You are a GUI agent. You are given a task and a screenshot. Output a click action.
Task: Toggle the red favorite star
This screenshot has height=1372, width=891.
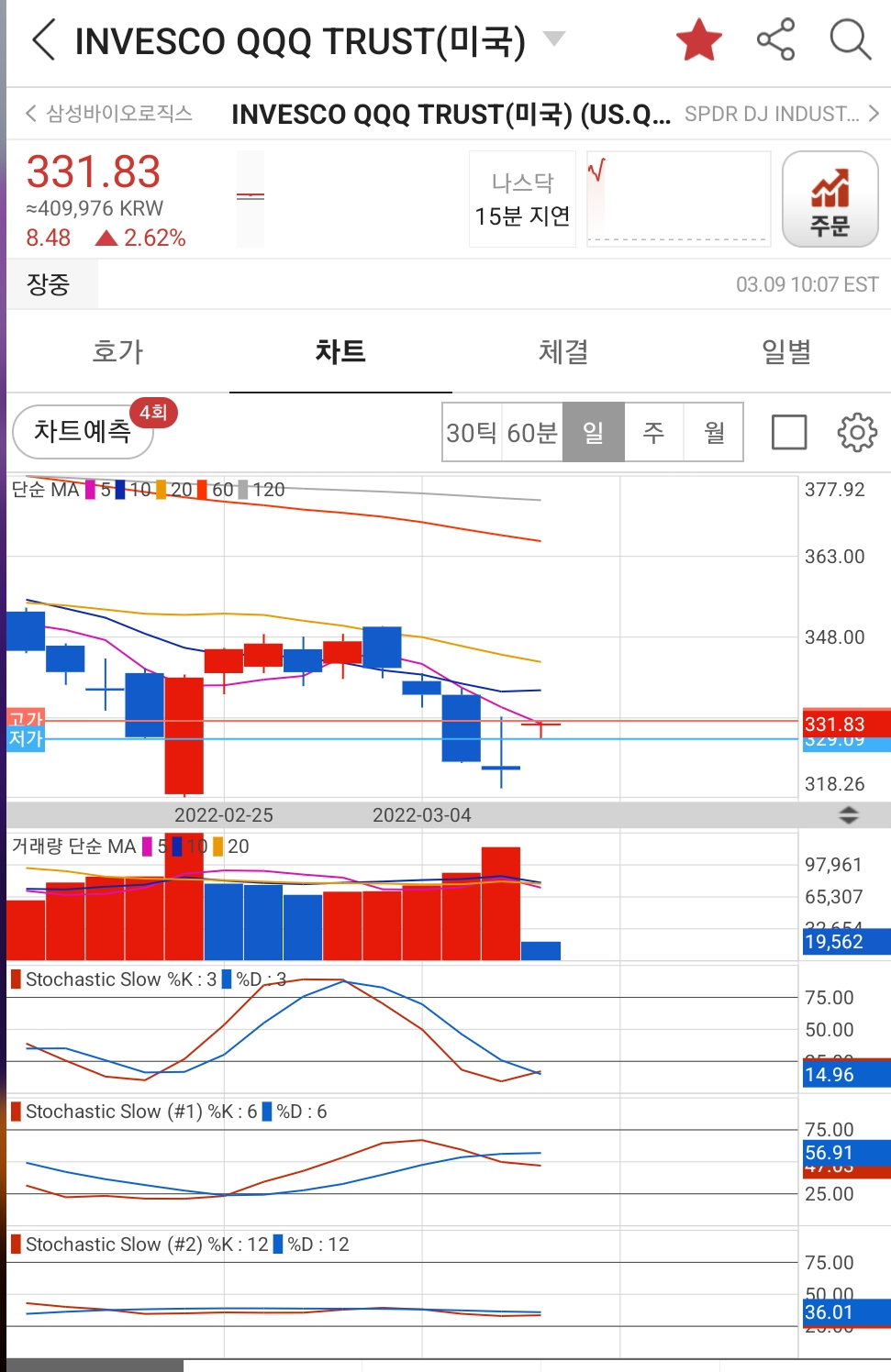(698, 40)
